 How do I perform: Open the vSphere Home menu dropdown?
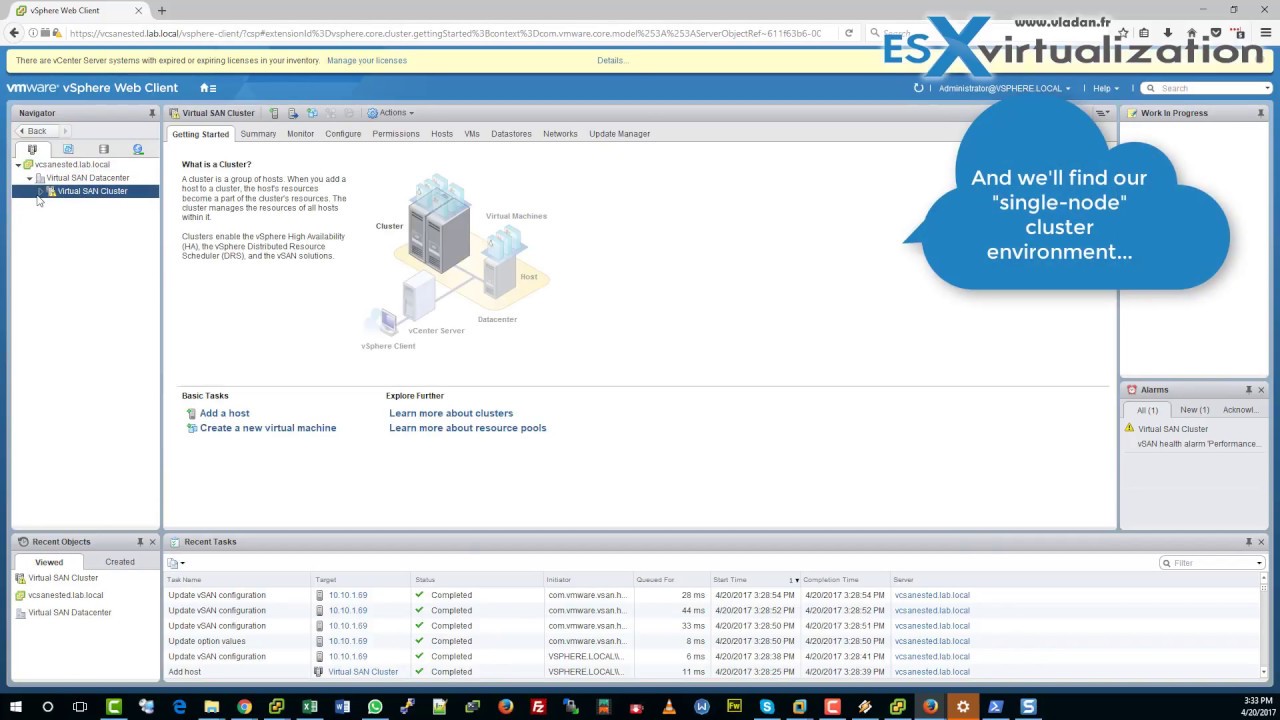(x=208, y=88)
